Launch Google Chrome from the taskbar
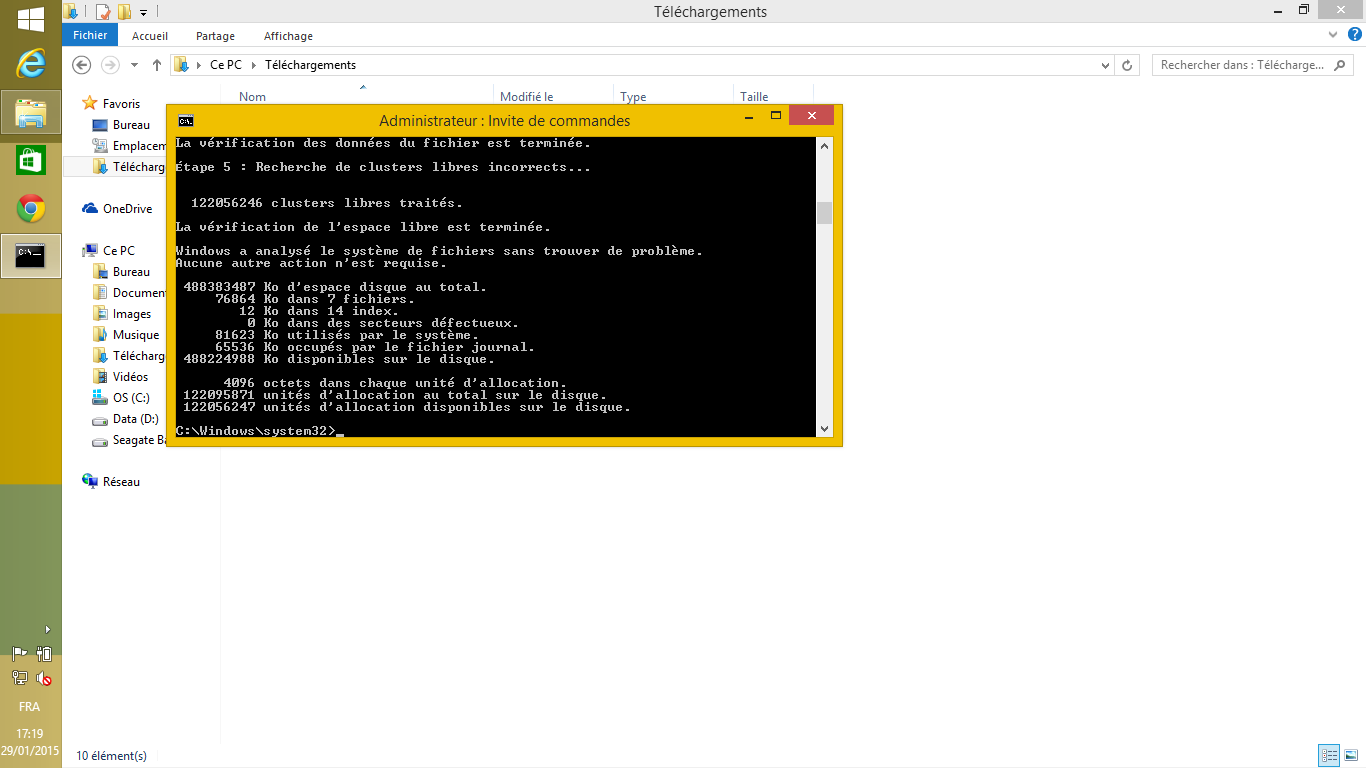 pyautogui.click(x=31, y=208)
